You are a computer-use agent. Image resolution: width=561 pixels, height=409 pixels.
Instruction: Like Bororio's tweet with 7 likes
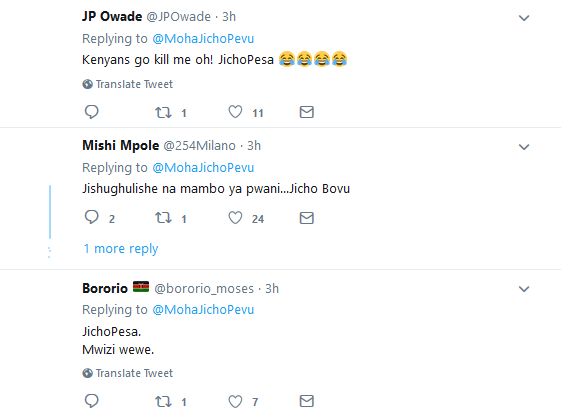pyautogui.click(x=235, y=401)
